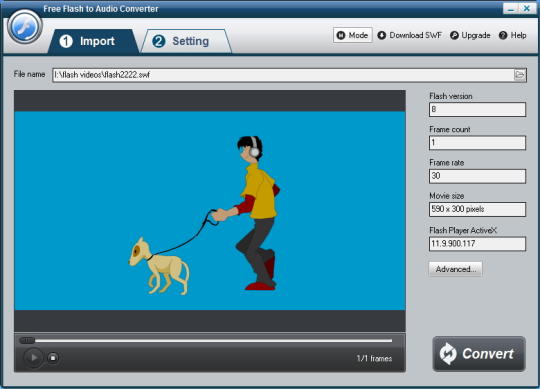
Task: Click the Frame count label
Action: 450,129
